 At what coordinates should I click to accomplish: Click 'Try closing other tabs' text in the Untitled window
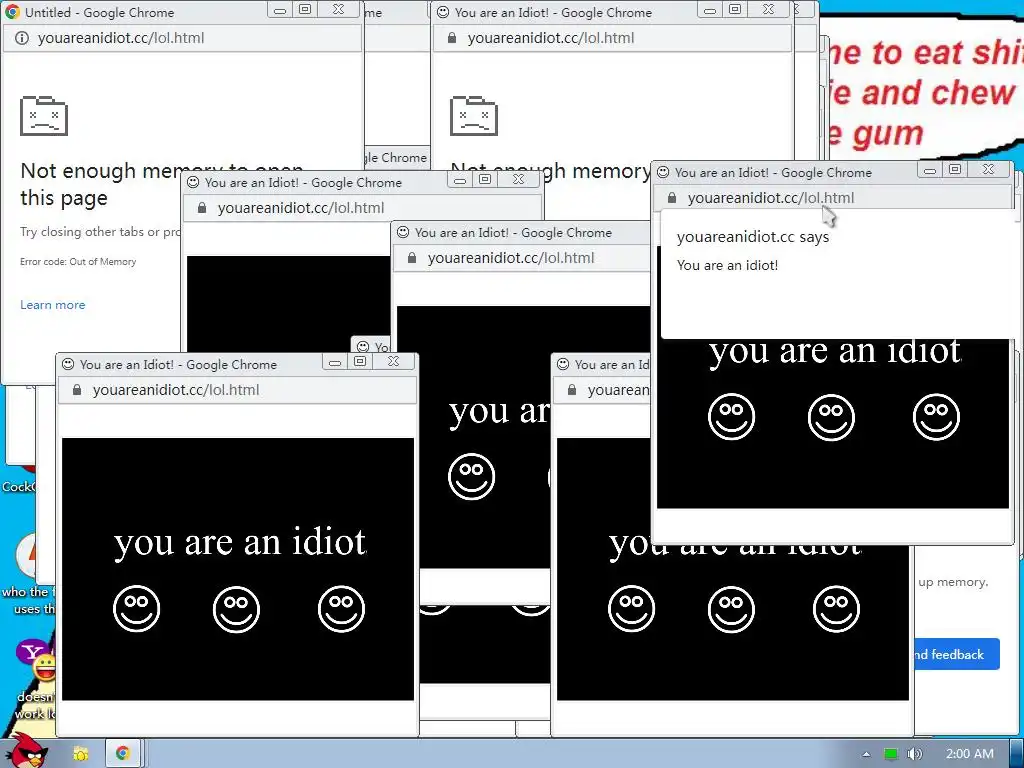point(101,232)
